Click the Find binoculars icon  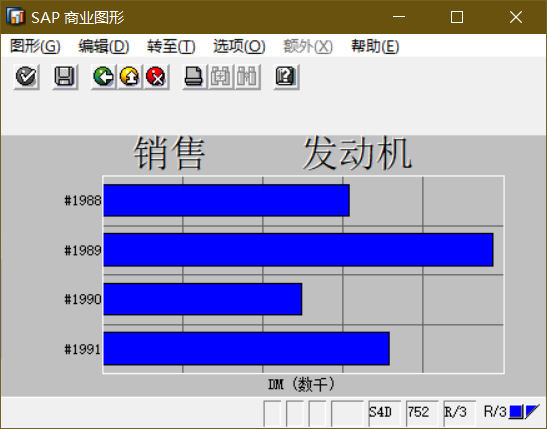coord(221,76)
